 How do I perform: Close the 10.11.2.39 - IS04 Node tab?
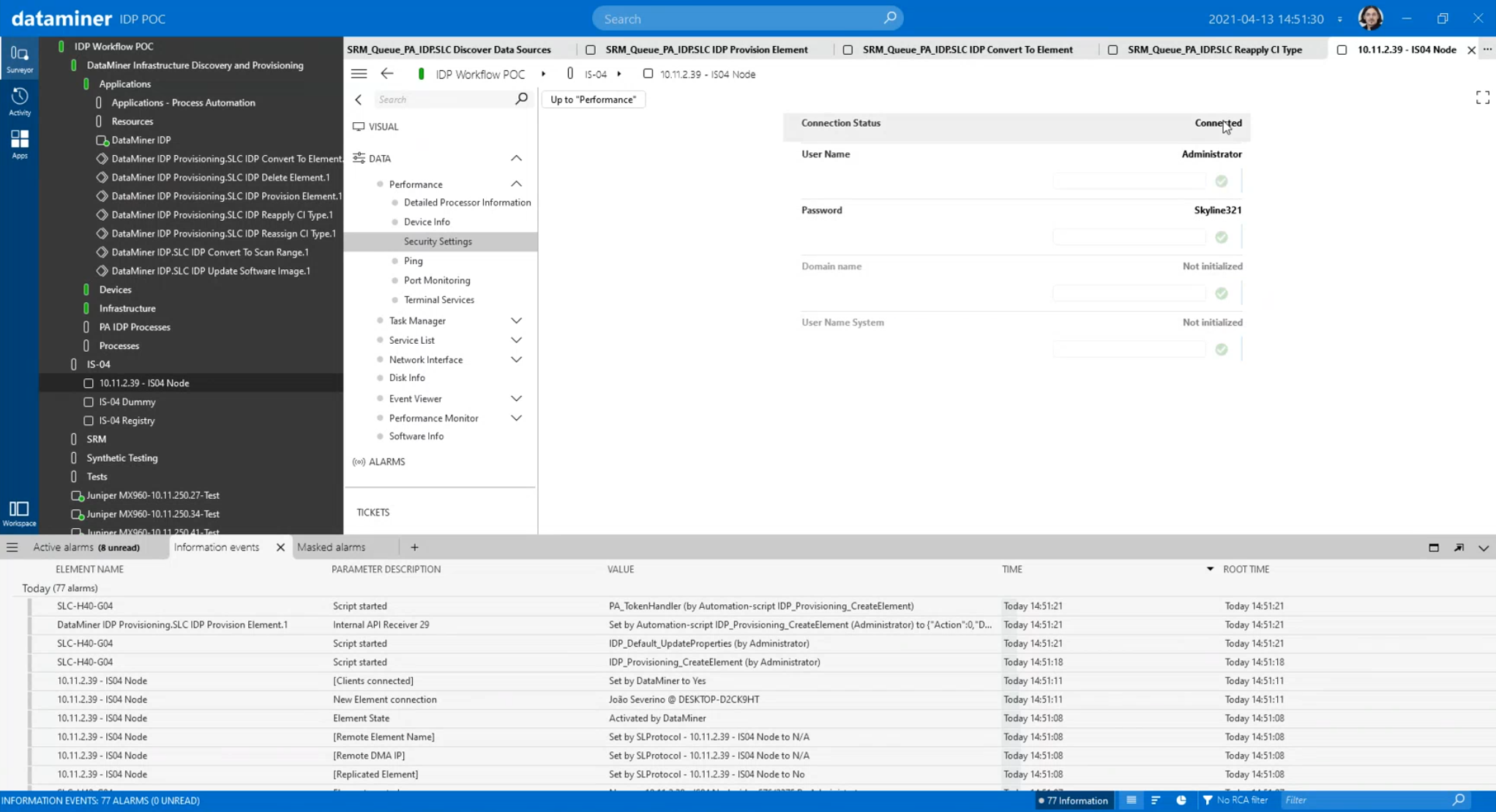[1471, 50]
